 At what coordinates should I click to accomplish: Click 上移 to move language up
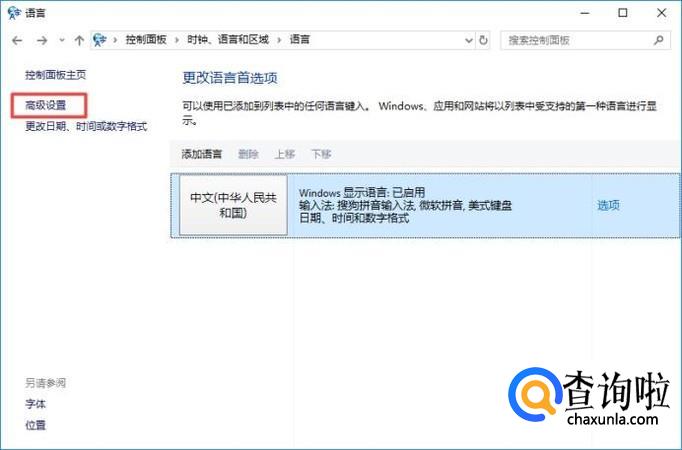click(x=285, y=154)
